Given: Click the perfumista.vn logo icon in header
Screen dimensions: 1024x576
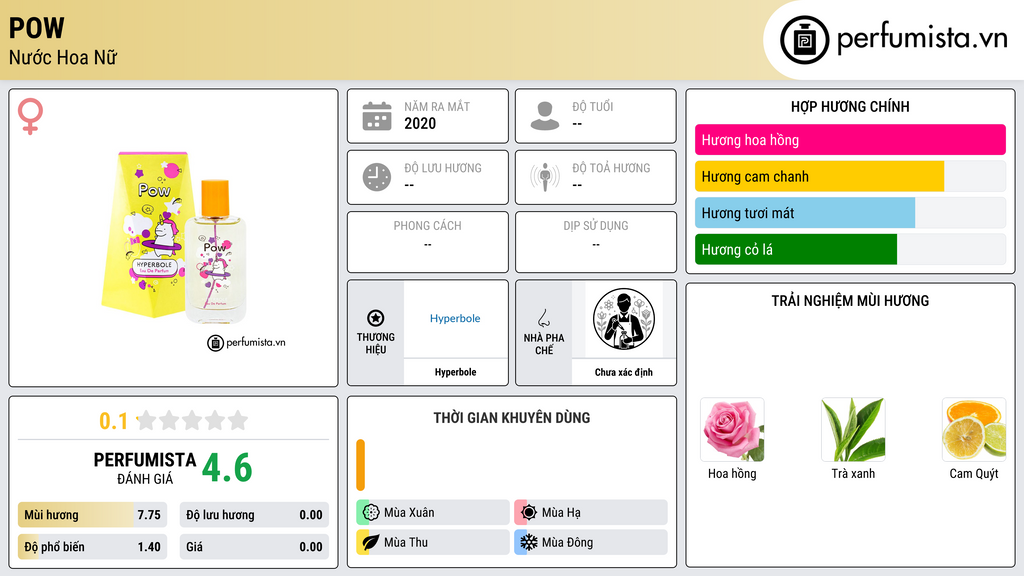Looking at the screenshot, I should point(804,40).
